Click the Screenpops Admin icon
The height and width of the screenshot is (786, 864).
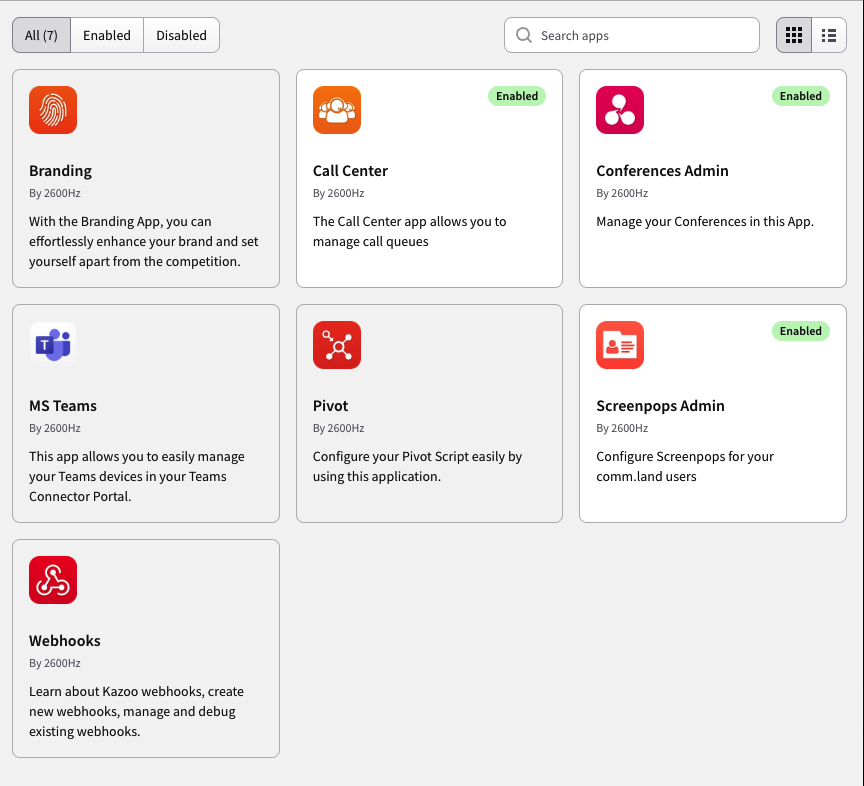[x=620, y=344]
